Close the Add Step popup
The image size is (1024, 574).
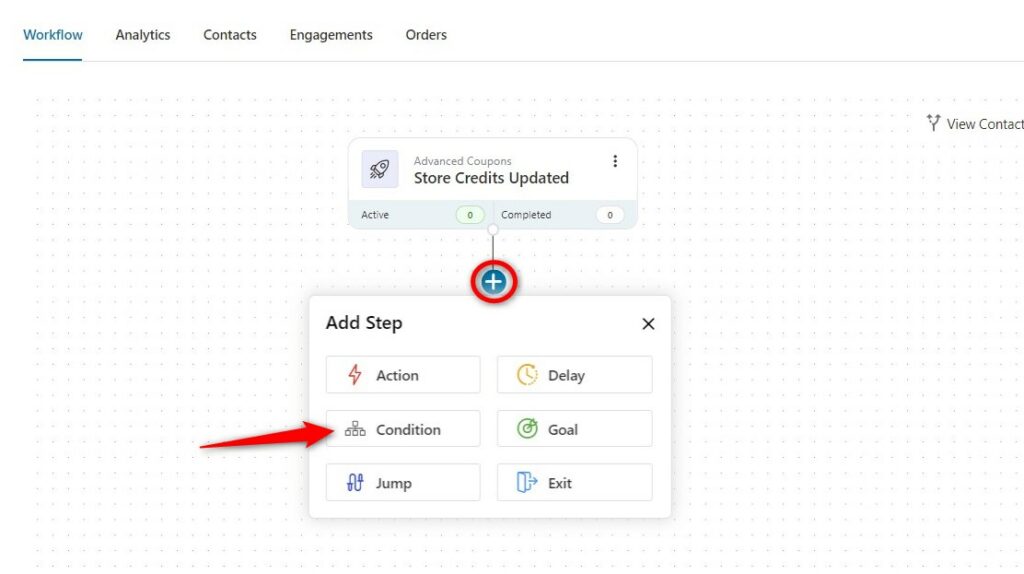(x=648, y=324)
